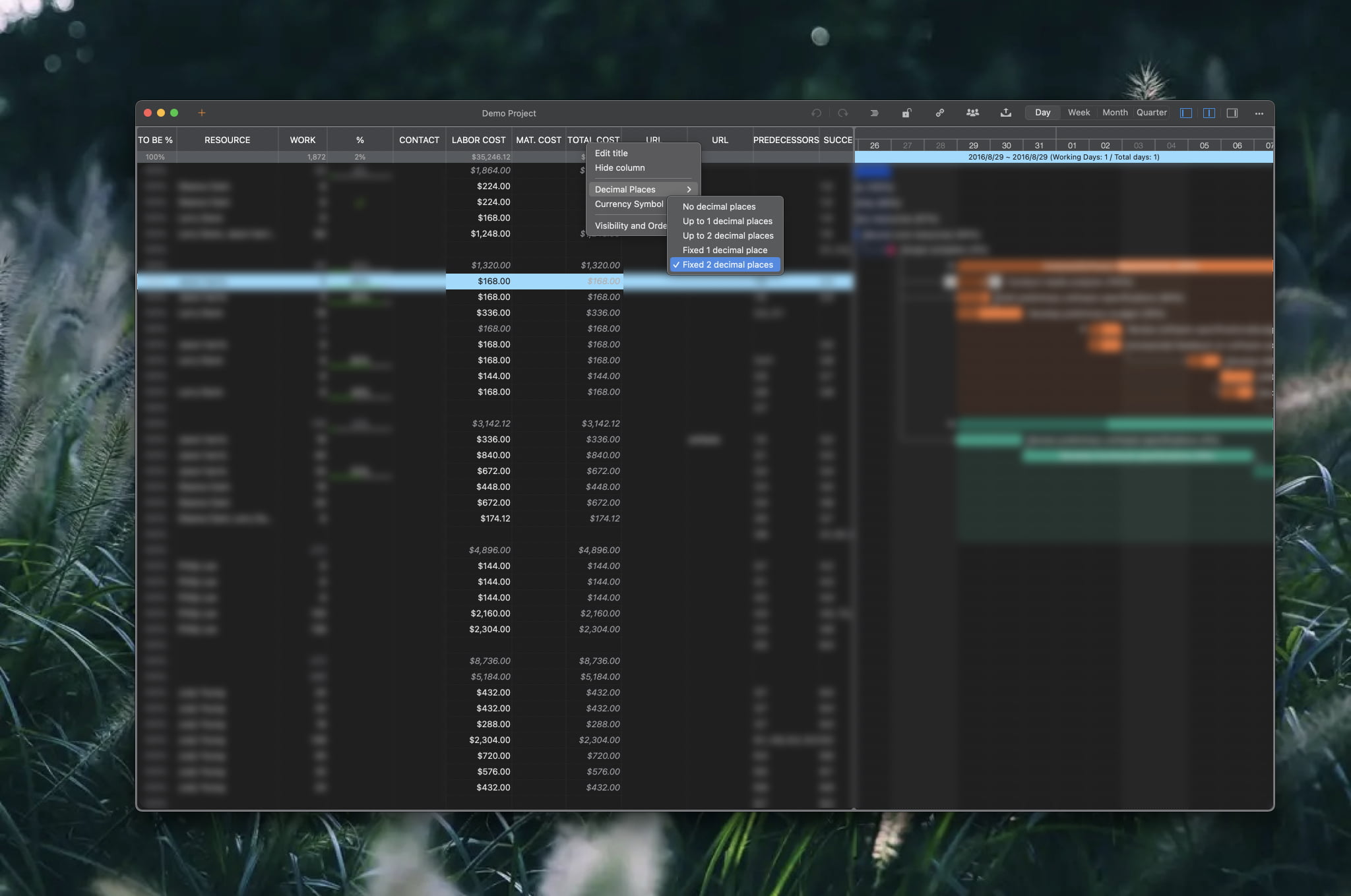This screenshot has height=896, width=1351.
Task: Click the export share icon
Action: click(x=1006, y=113)
